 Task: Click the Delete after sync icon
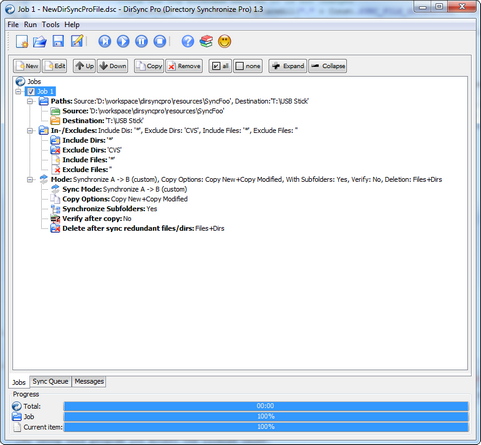click(55, 228)
